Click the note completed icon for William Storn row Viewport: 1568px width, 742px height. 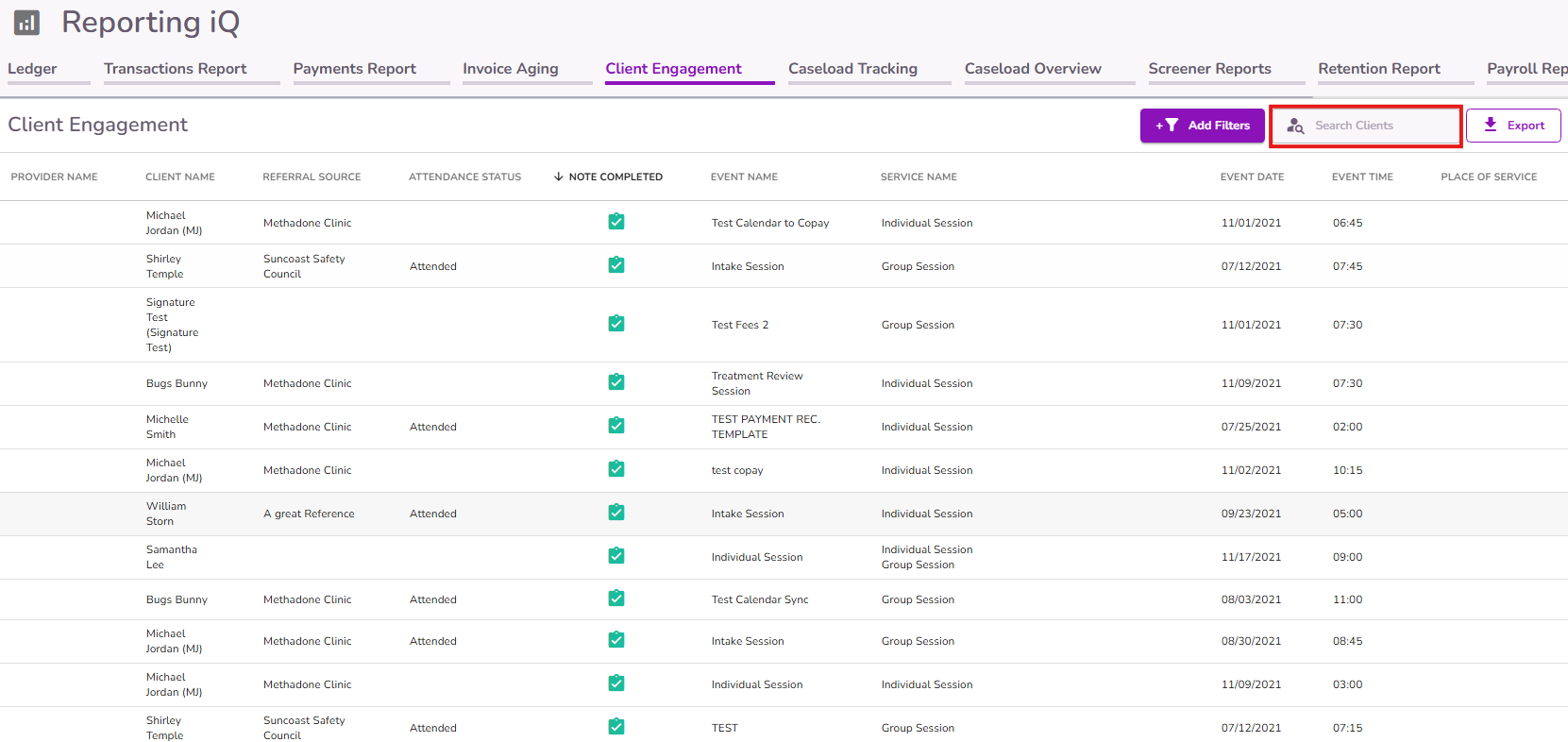616,513
